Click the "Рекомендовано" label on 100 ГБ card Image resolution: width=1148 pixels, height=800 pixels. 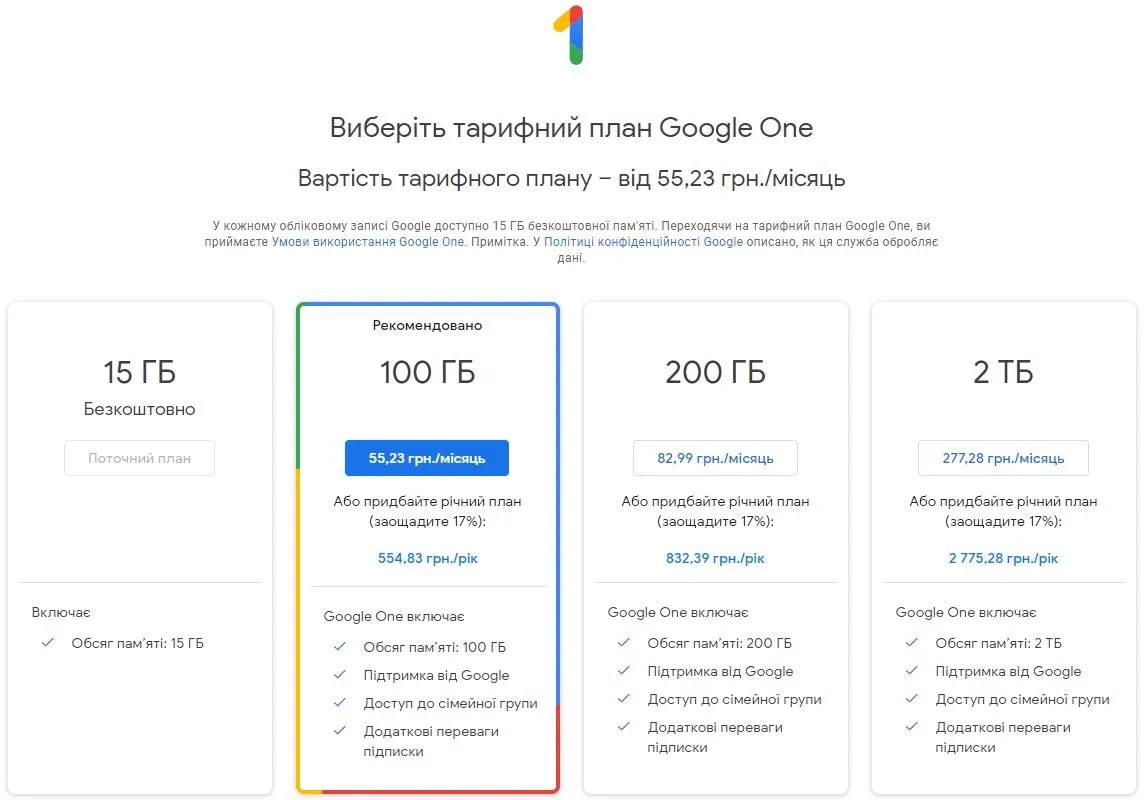(427, 326)
